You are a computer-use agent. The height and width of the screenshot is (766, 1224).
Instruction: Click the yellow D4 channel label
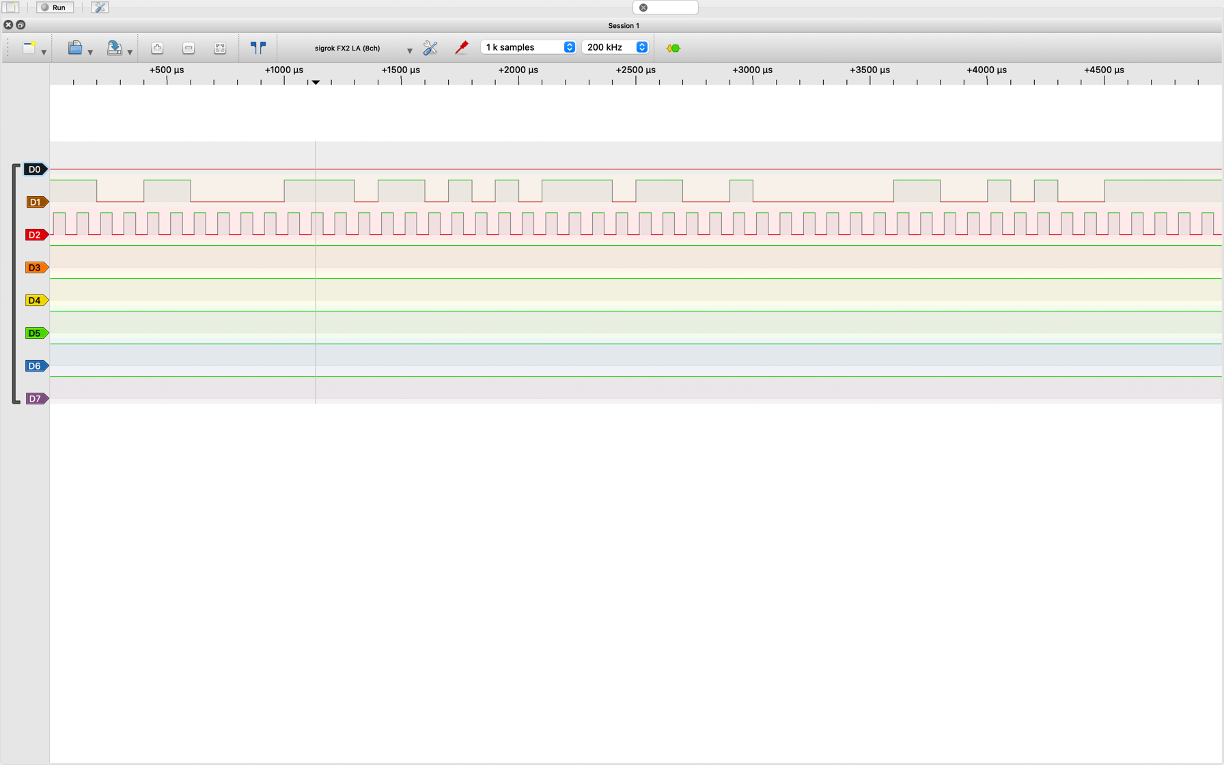tap(35, 300)
